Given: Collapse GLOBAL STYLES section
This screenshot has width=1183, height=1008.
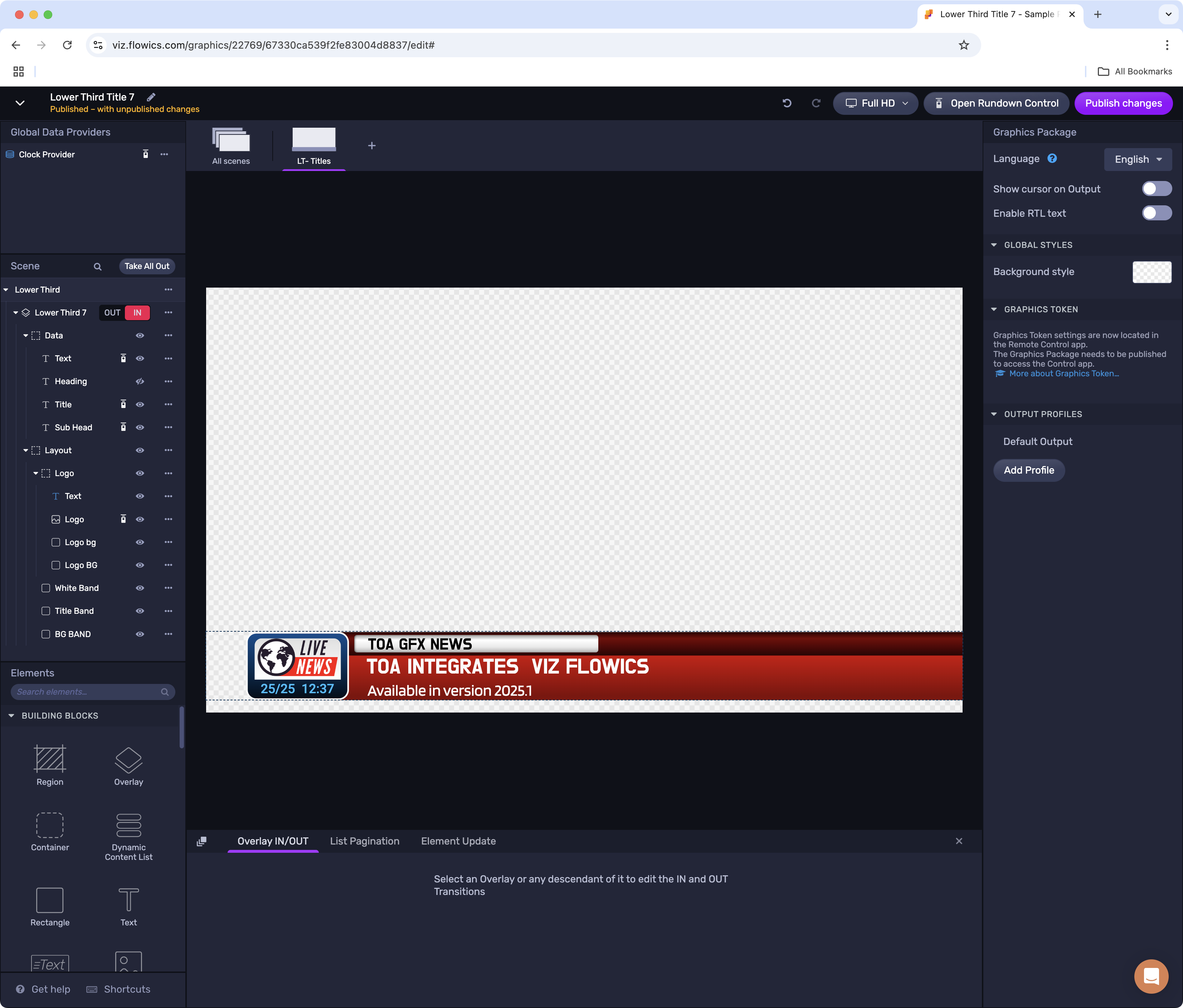Looking at the screenshot, I should [994, 245].
